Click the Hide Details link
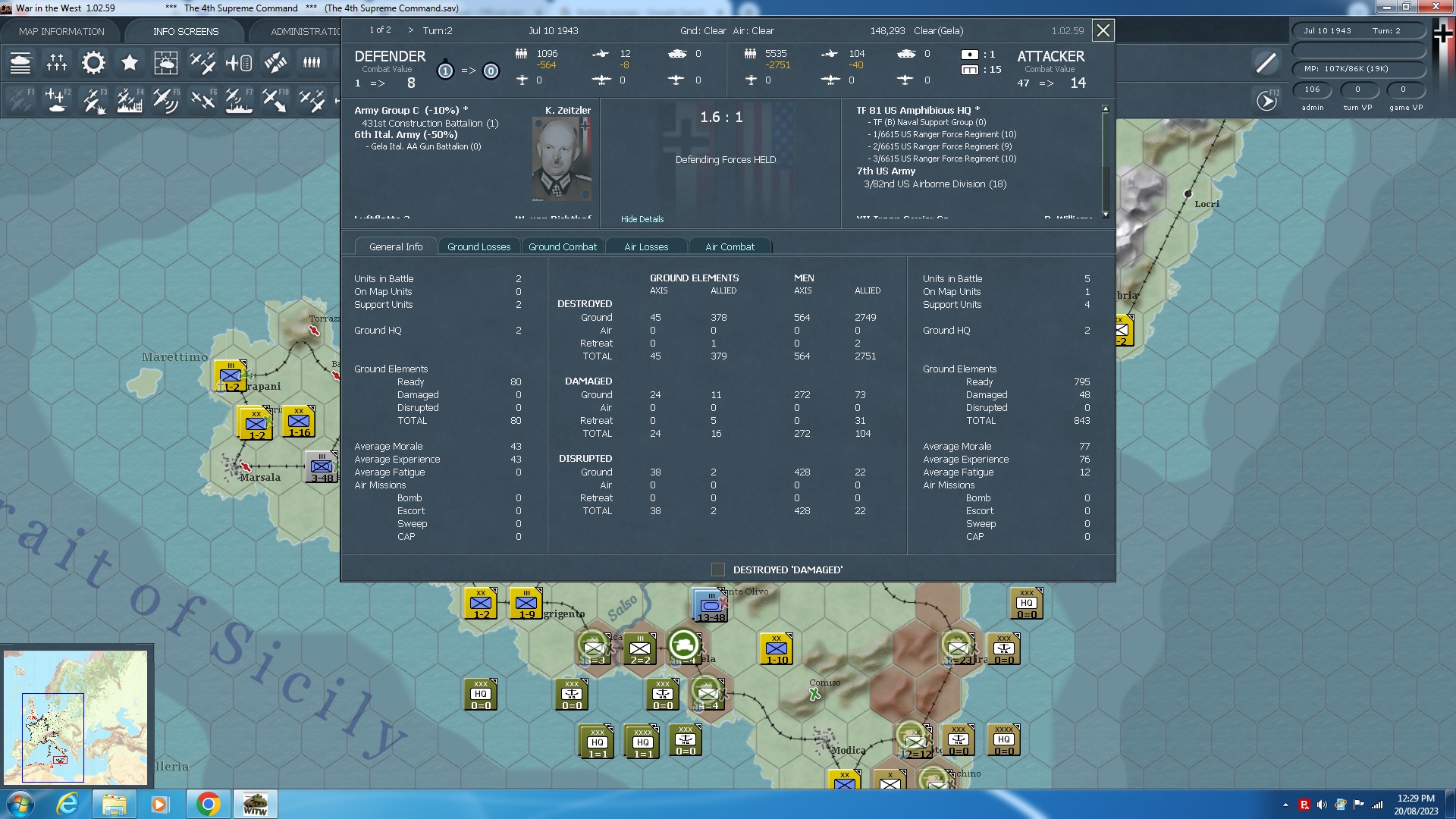Viewport: 1456px width, 819px height. 642,219
